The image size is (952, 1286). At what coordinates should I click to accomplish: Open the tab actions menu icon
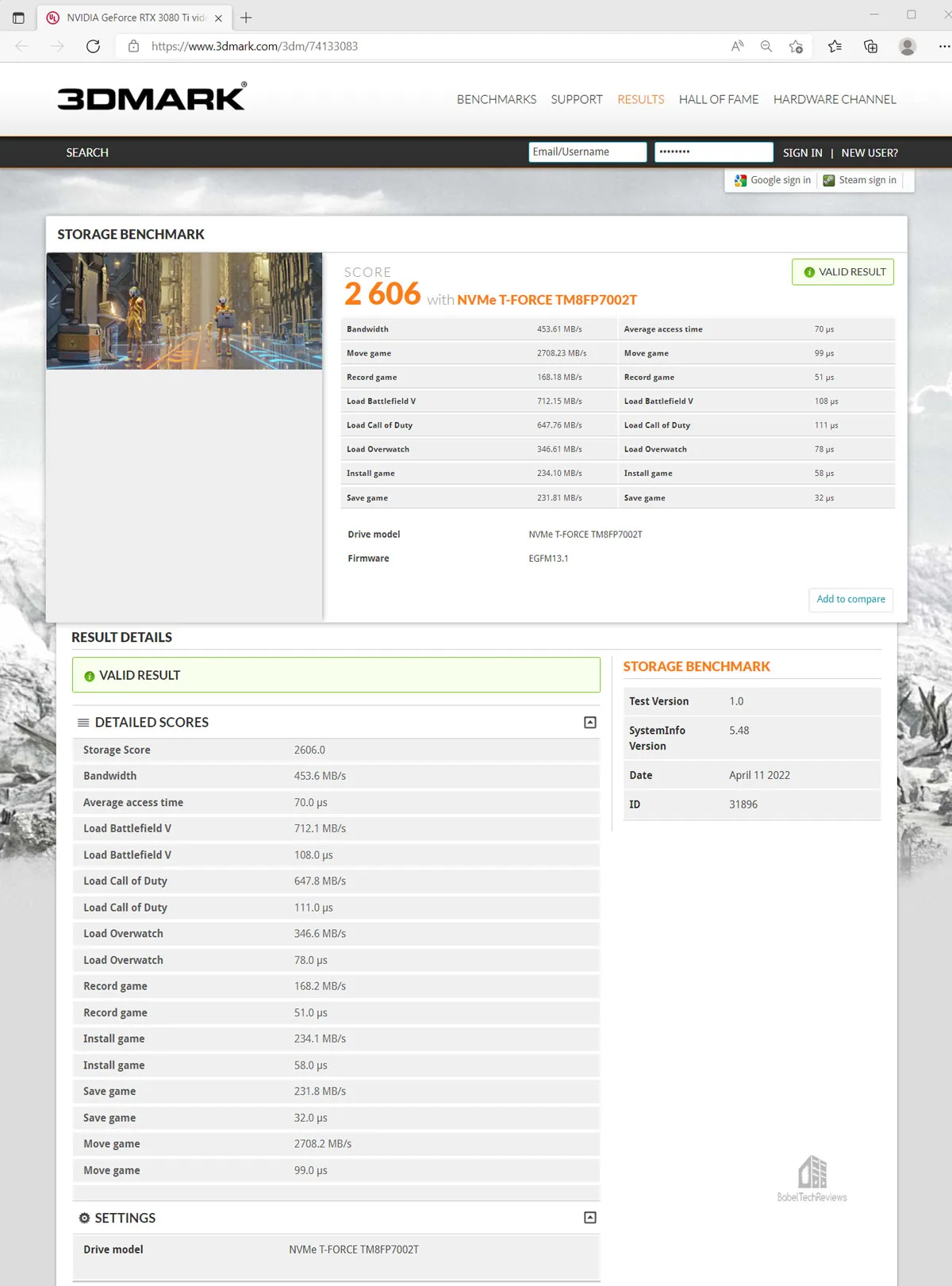[18, 17]
